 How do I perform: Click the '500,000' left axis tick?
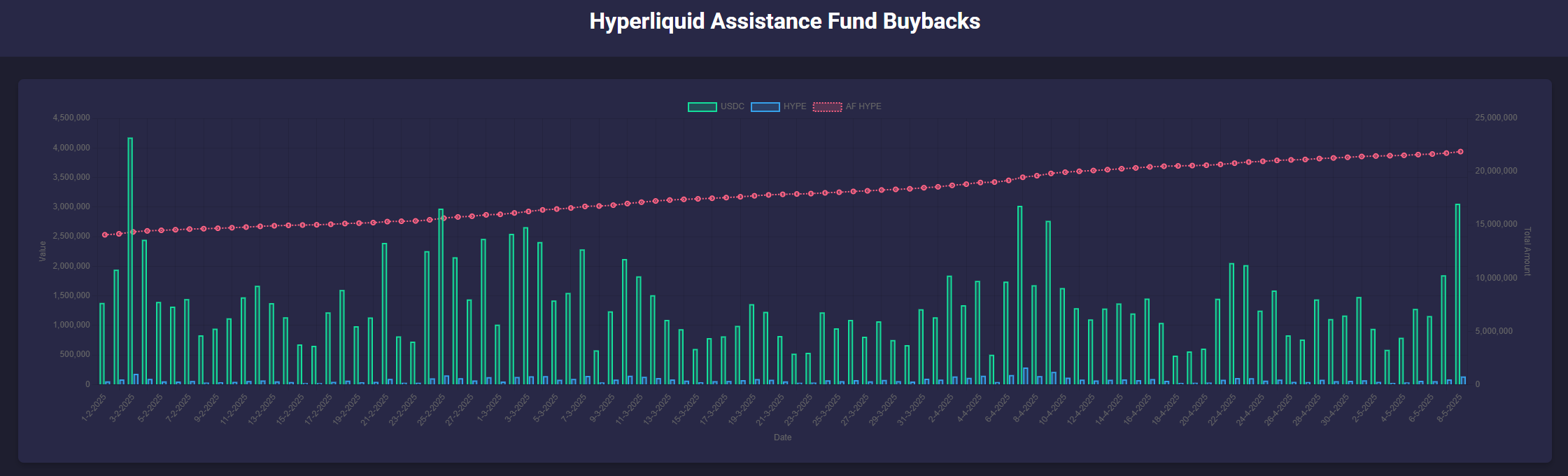pos(75,354)
